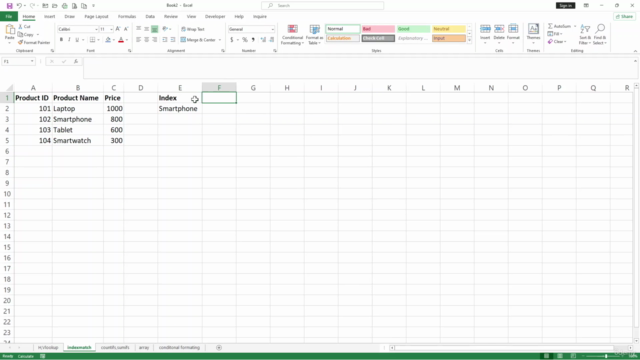Apply percent style
640x360 pixels.
(x=244, y=40)
